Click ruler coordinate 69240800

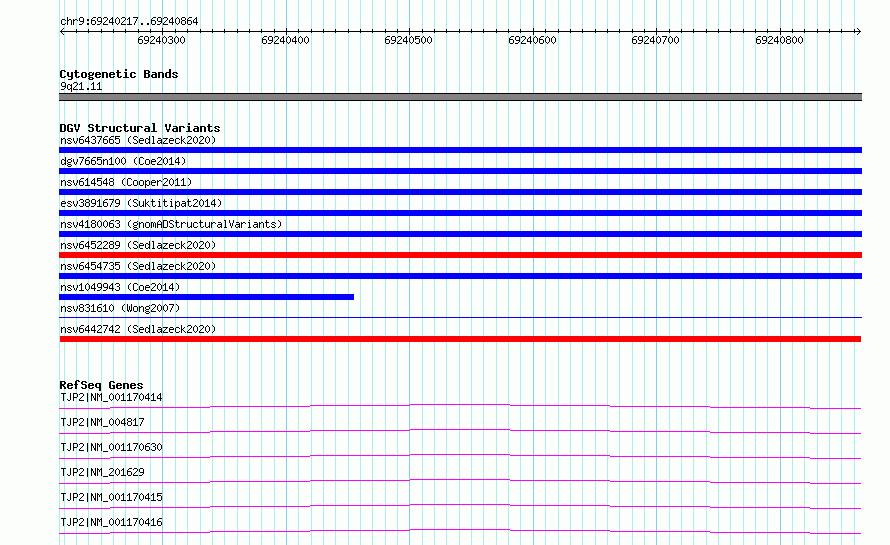click(779, 40)
